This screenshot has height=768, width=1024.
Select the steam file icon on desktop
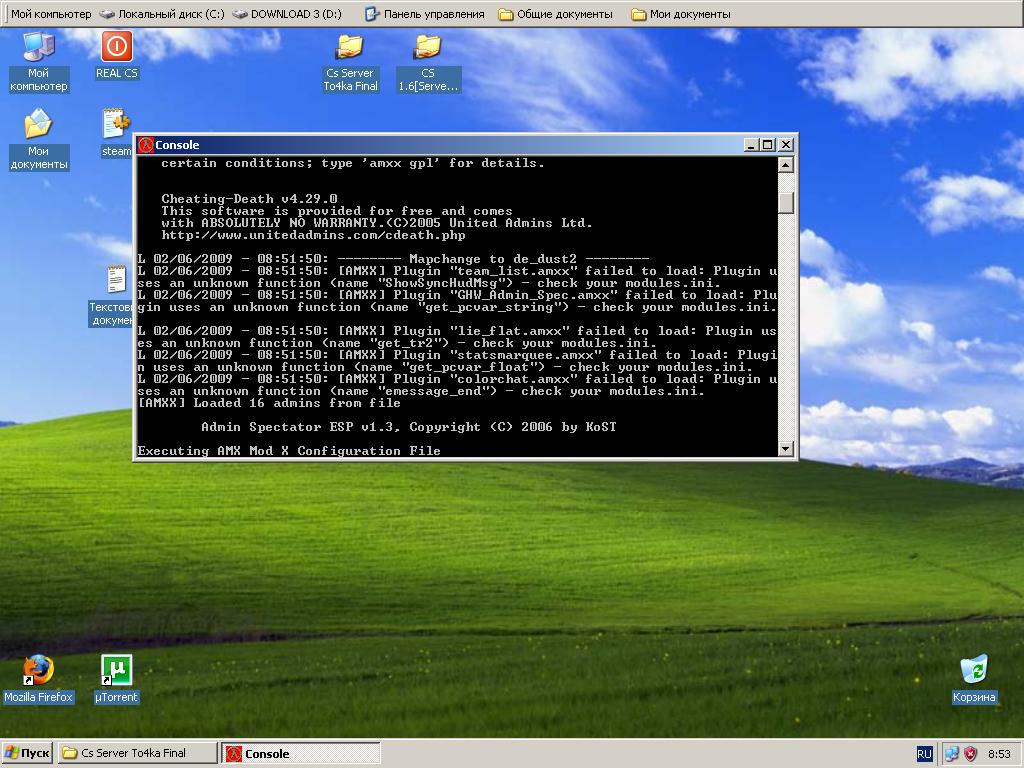point(117,133)
